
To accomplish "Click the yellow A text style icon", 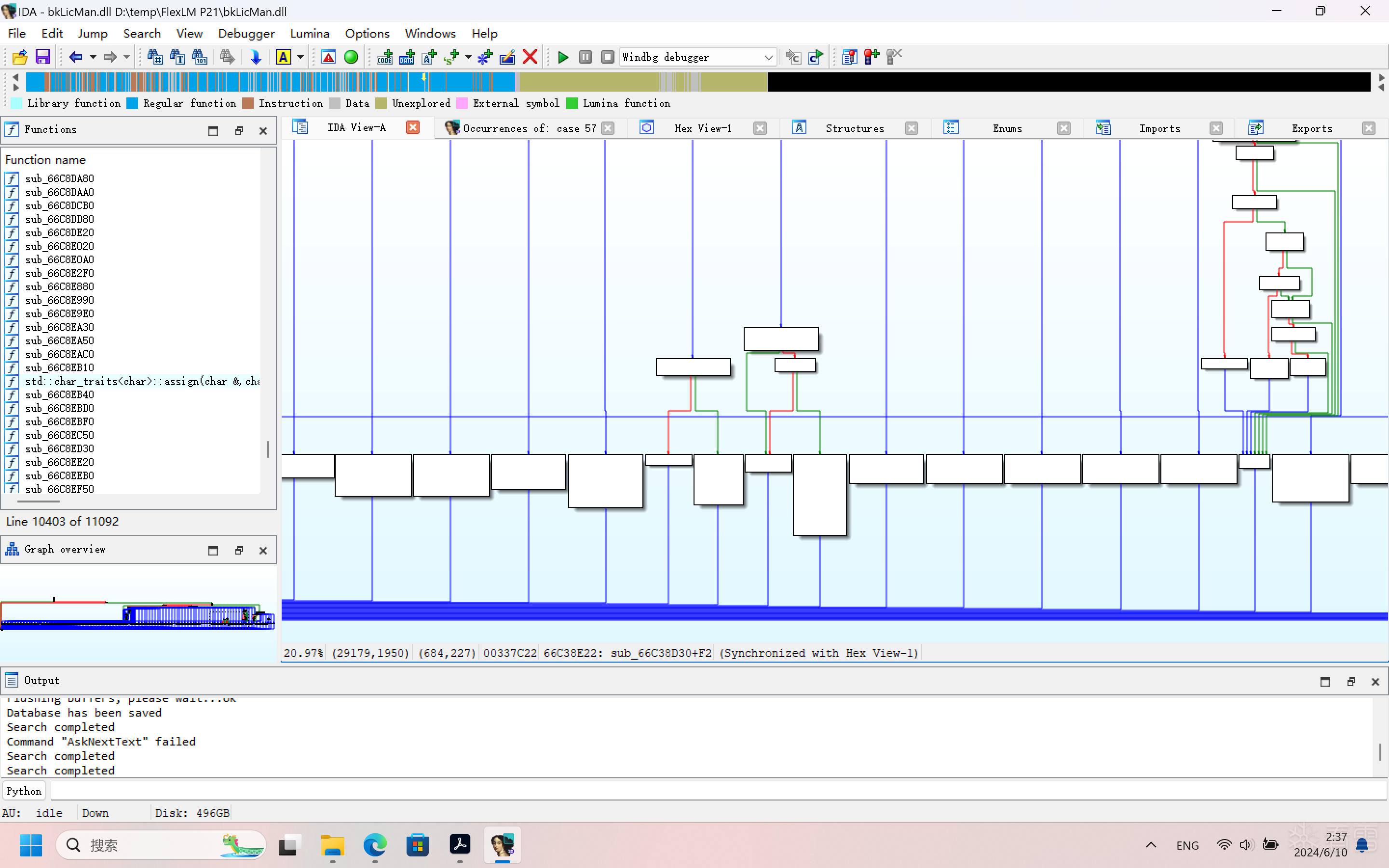I will pos(283,57).
